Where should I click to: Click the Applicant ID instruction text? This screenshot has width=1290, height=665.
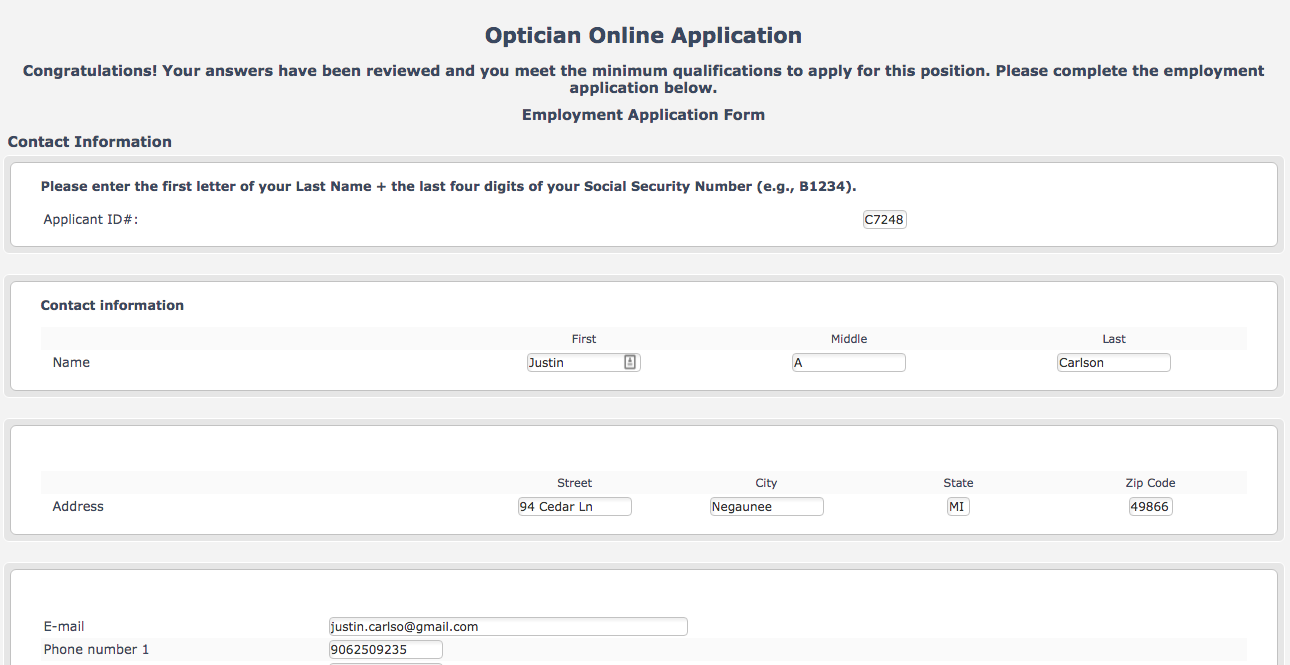point(448,187)
